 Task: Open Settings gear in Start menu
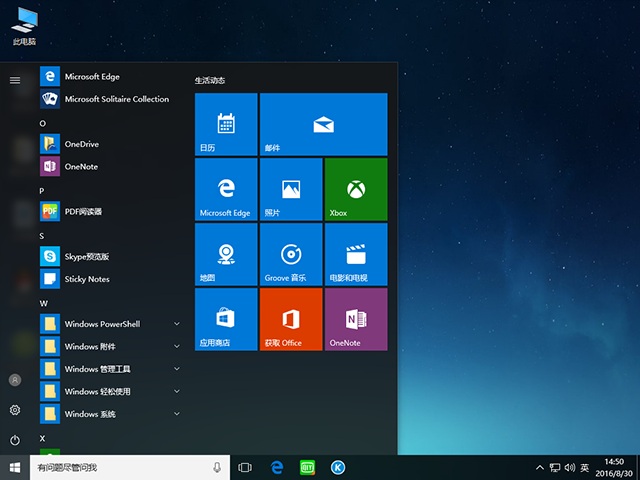(x=15, y=410)
